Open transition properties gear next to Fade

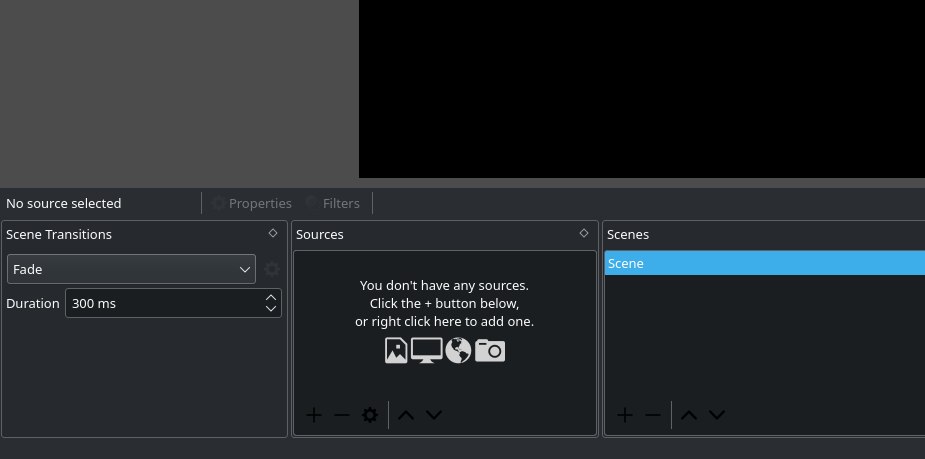click(272, 270)
